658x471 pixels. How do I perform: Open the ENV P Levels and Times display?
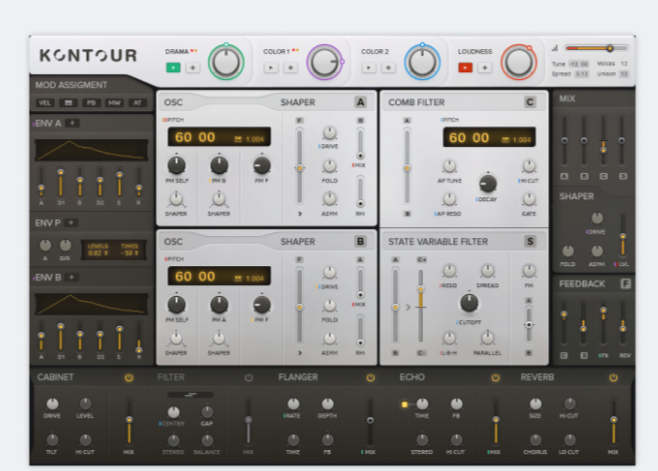tap(113, 250)
